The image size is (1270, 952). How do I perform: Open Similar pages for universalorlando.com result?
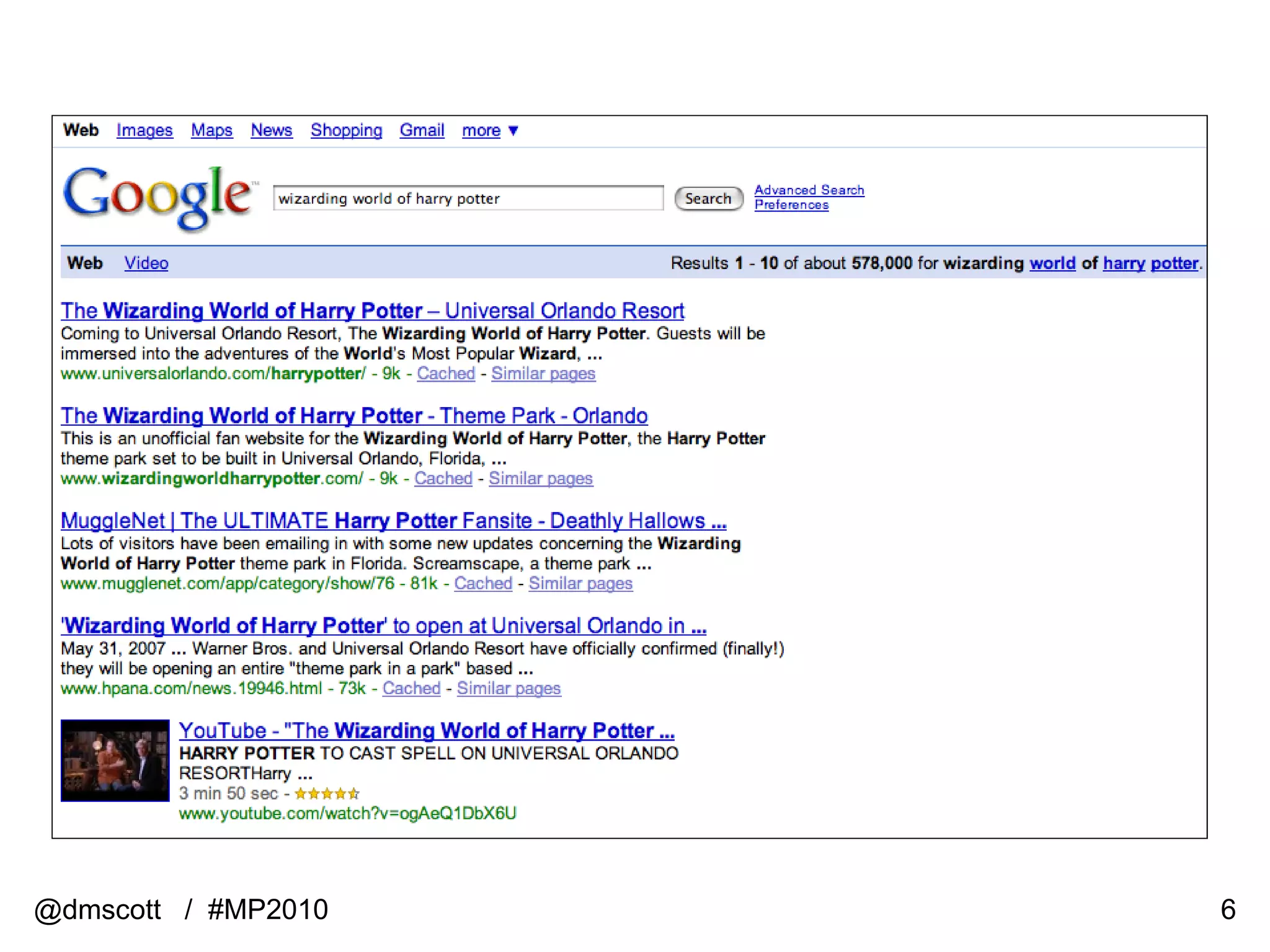(543, 374)
